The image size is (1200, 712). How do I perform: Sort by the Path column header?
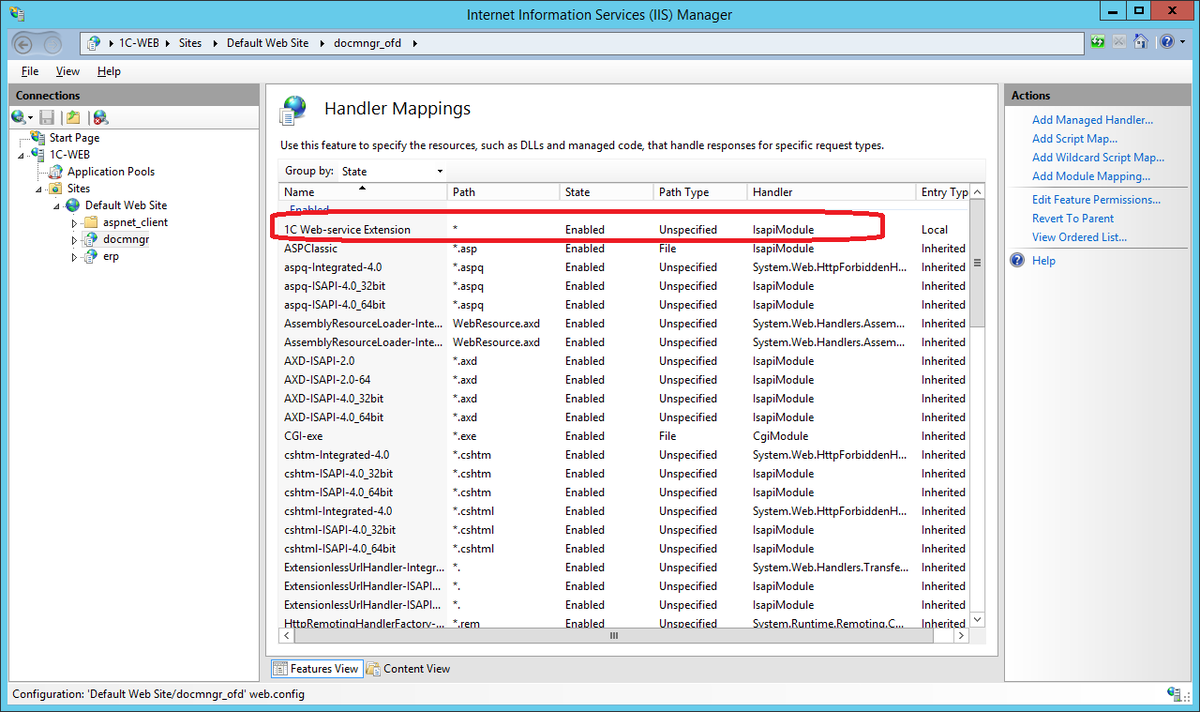[x=503, y=191]
